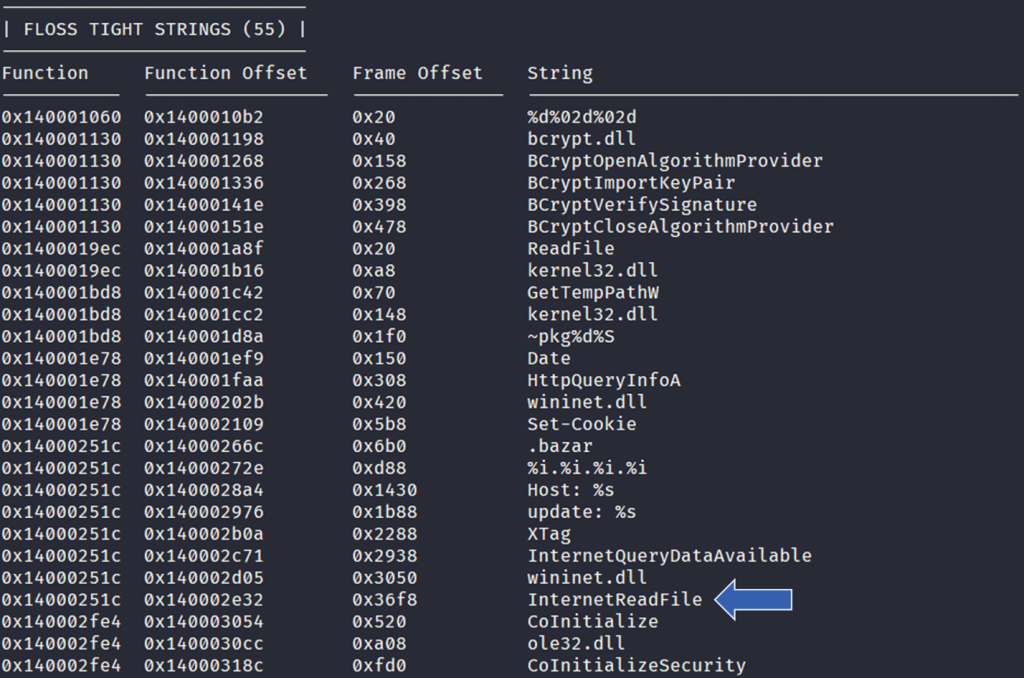Select the Date string
The width and height of the screenshot is (1024, 678).
tap(549, 359)
